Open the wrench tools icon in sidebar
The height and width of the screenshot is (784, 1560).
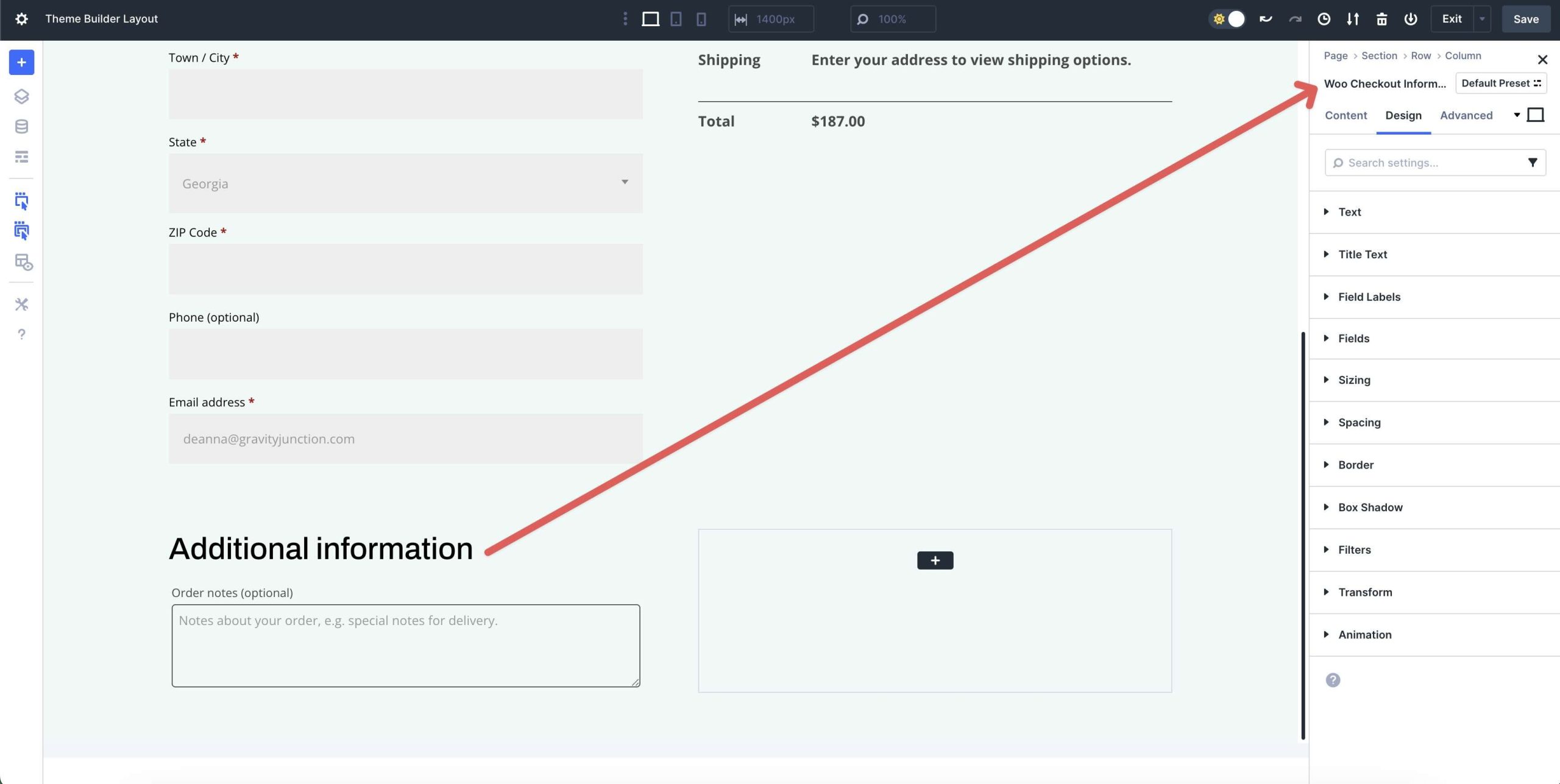[21, 304]
